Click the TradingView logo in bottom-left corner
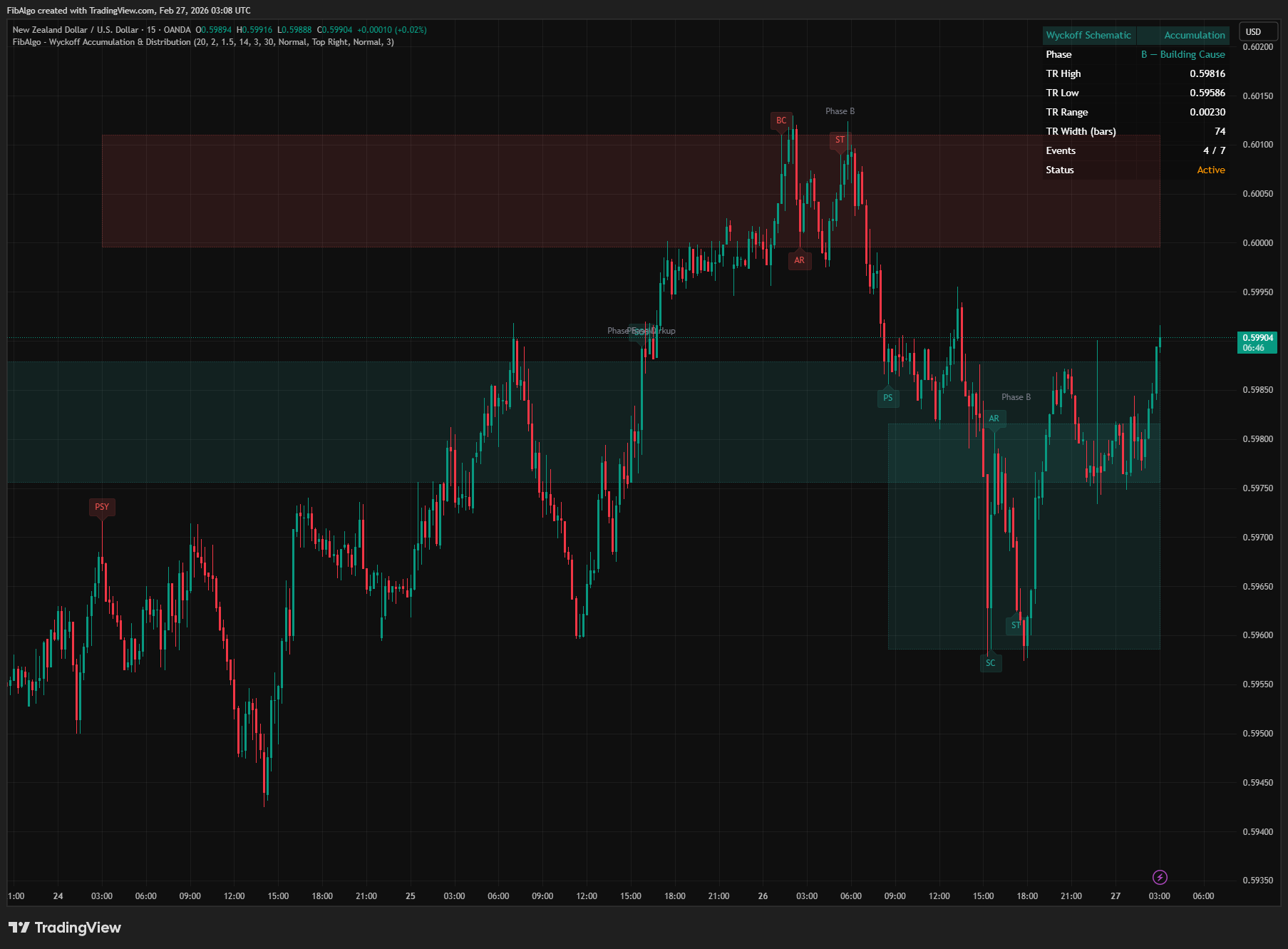 [64, 927]
